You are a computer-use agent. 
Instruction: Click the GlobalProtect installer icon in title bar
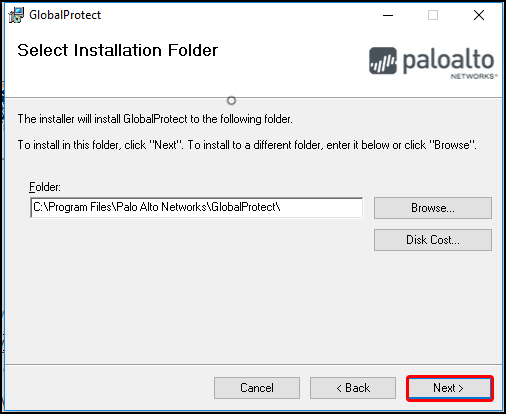coord(16,15)
